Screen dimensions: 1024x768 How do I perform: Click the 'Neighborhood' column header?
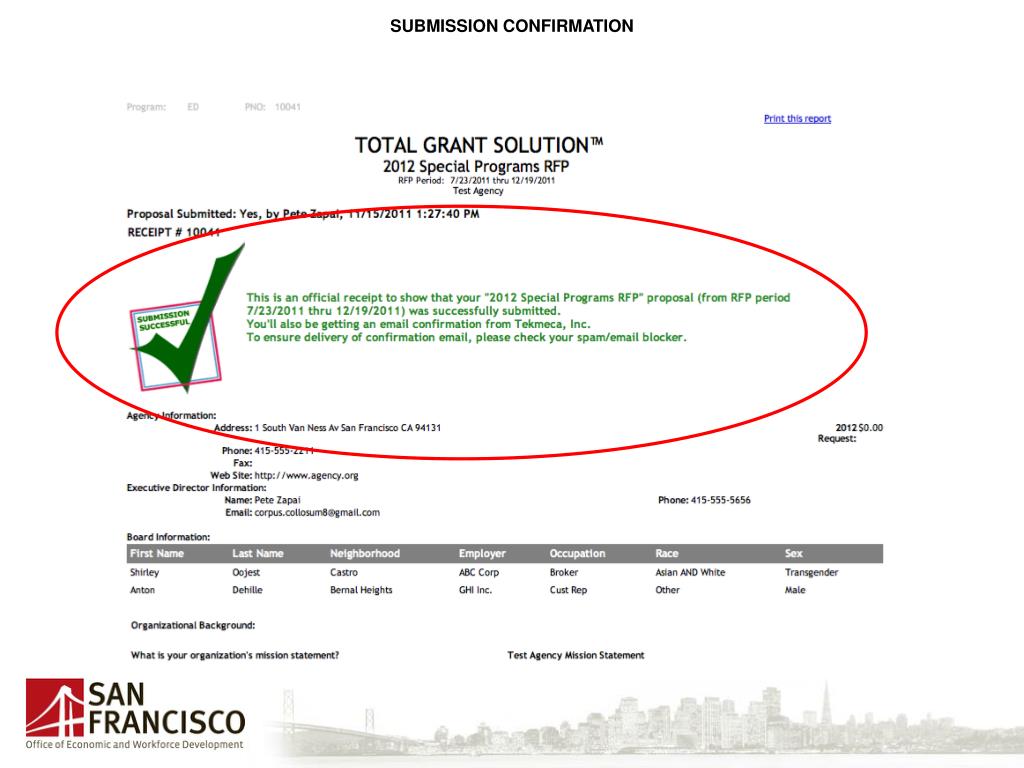pyautogui.click(x=364, y=553)
